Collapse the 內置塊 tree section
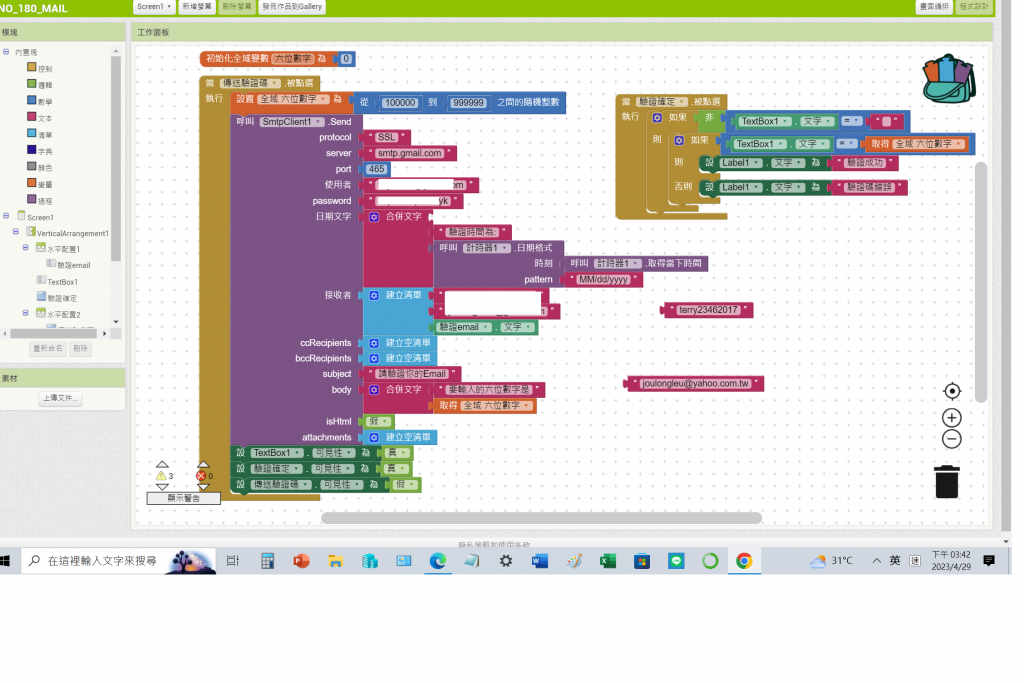This screenshot has height=683, width=1024. (6, 52)
